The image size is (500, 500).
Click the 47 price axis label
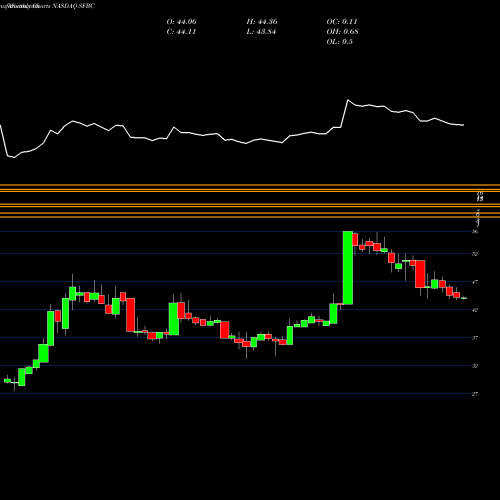[x=475, y=282]
